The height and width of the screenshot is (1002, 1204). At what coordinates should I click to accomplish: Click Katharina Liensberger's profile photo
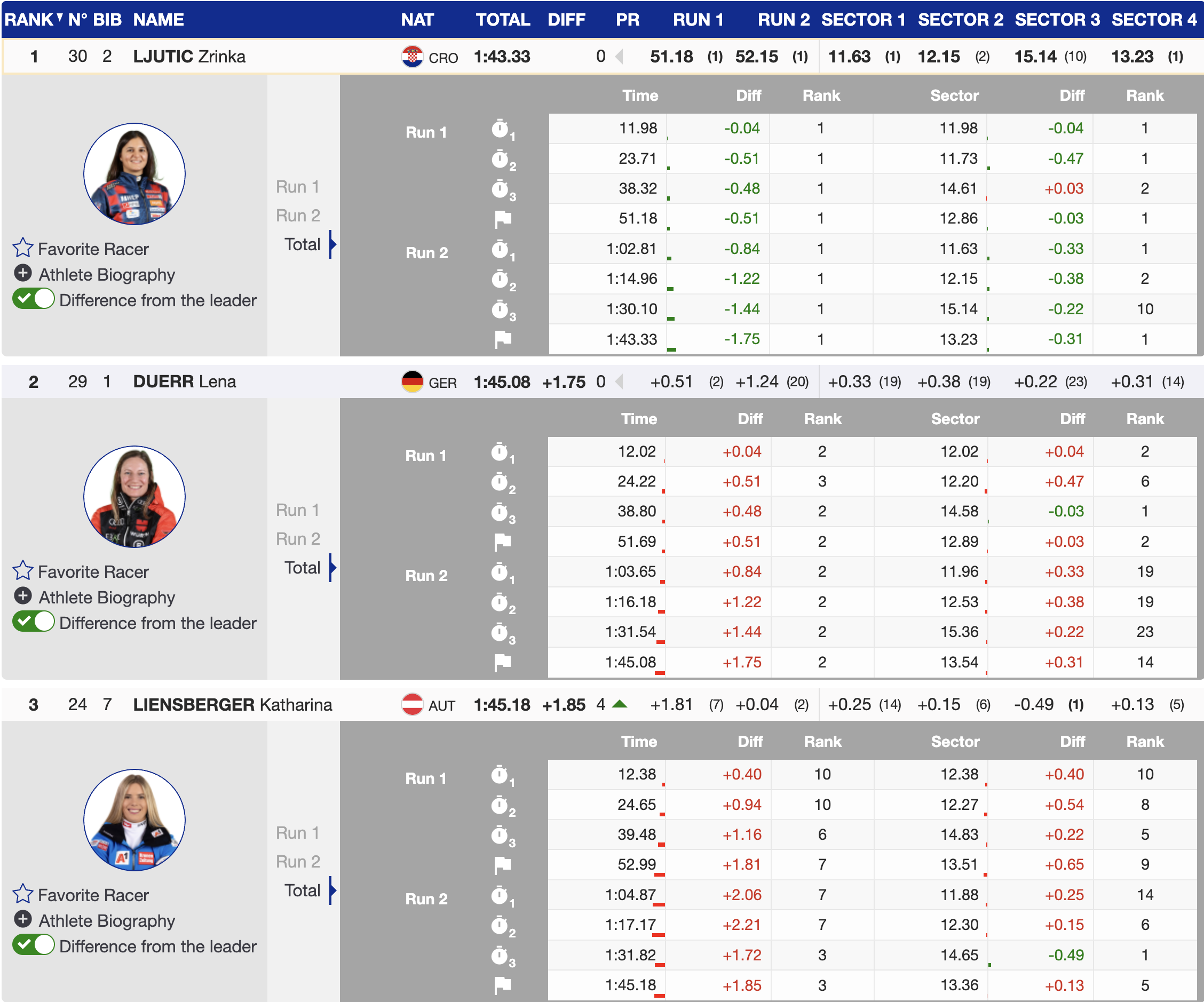134,820
